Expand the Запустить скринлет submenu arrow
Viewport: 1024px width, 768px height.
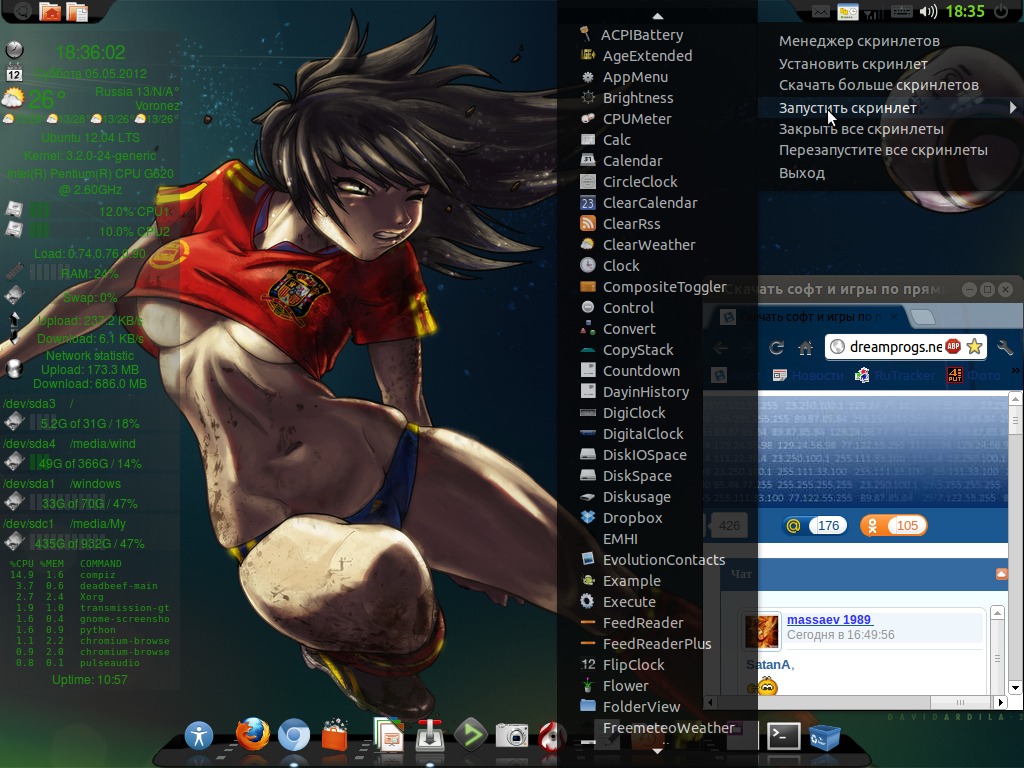[1013, 108]
